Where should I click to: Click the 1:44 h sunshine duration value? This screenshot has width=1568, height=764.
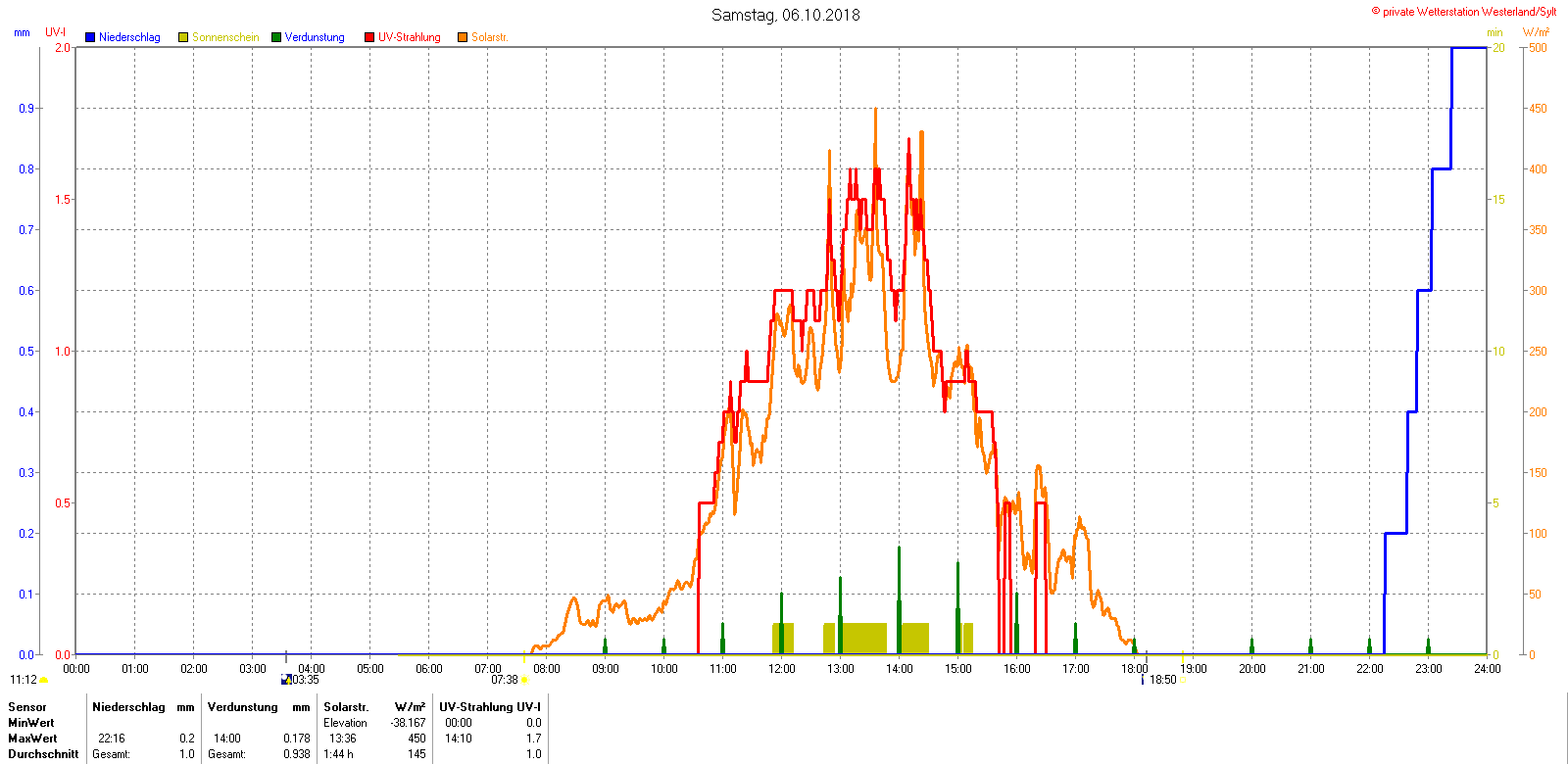pos(339,754)
